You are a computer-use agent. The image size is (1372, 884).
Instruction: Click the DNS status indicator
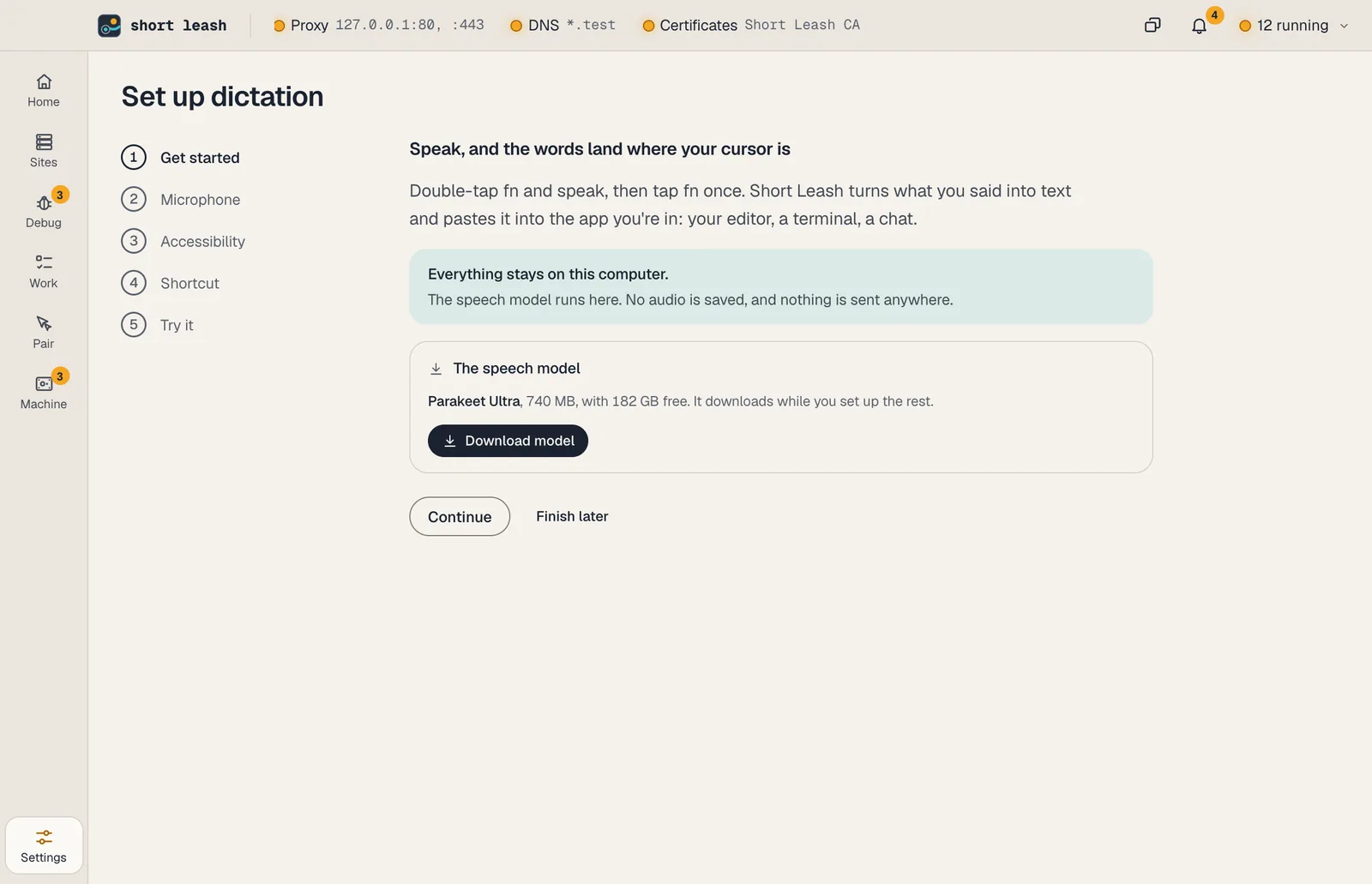[x=563, y=25]
